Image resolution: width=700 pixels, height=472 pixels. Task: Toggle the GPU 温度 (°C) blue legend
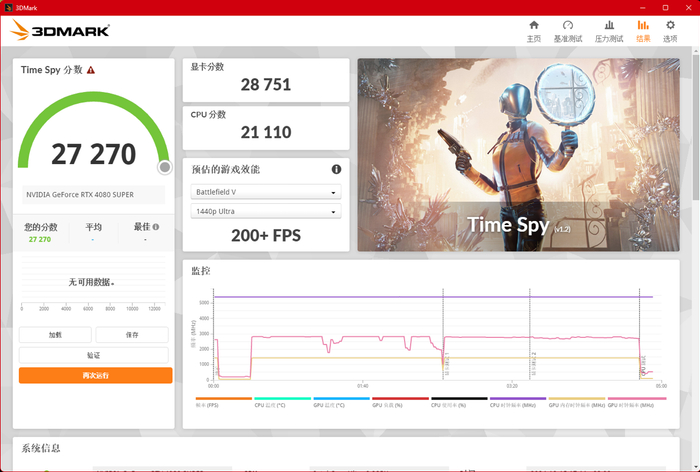point(341,402)
